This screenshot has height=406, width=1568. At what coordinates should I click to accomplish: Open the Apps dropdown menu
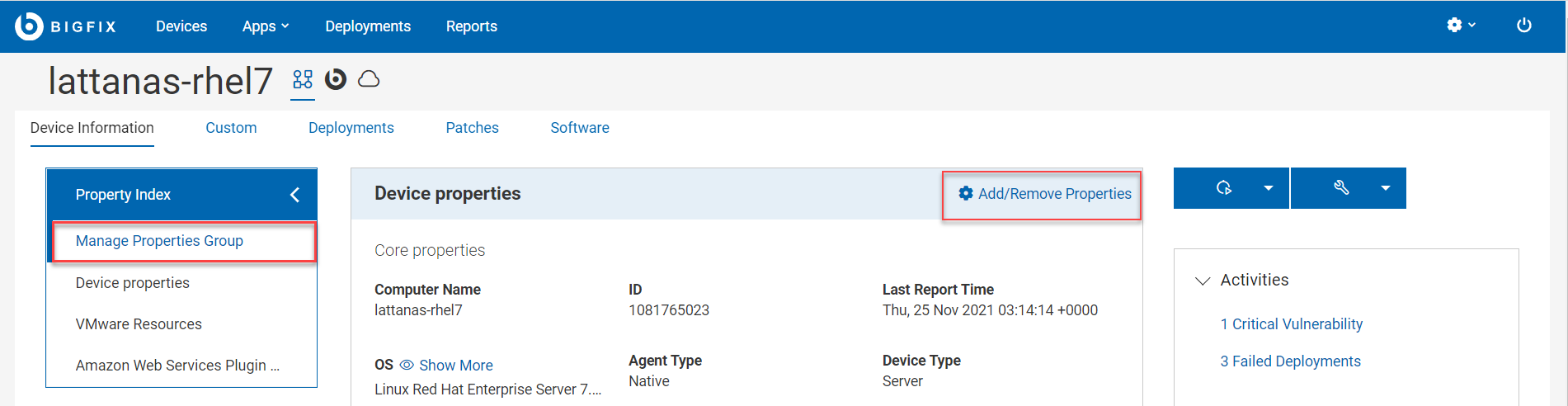(265, 26)
